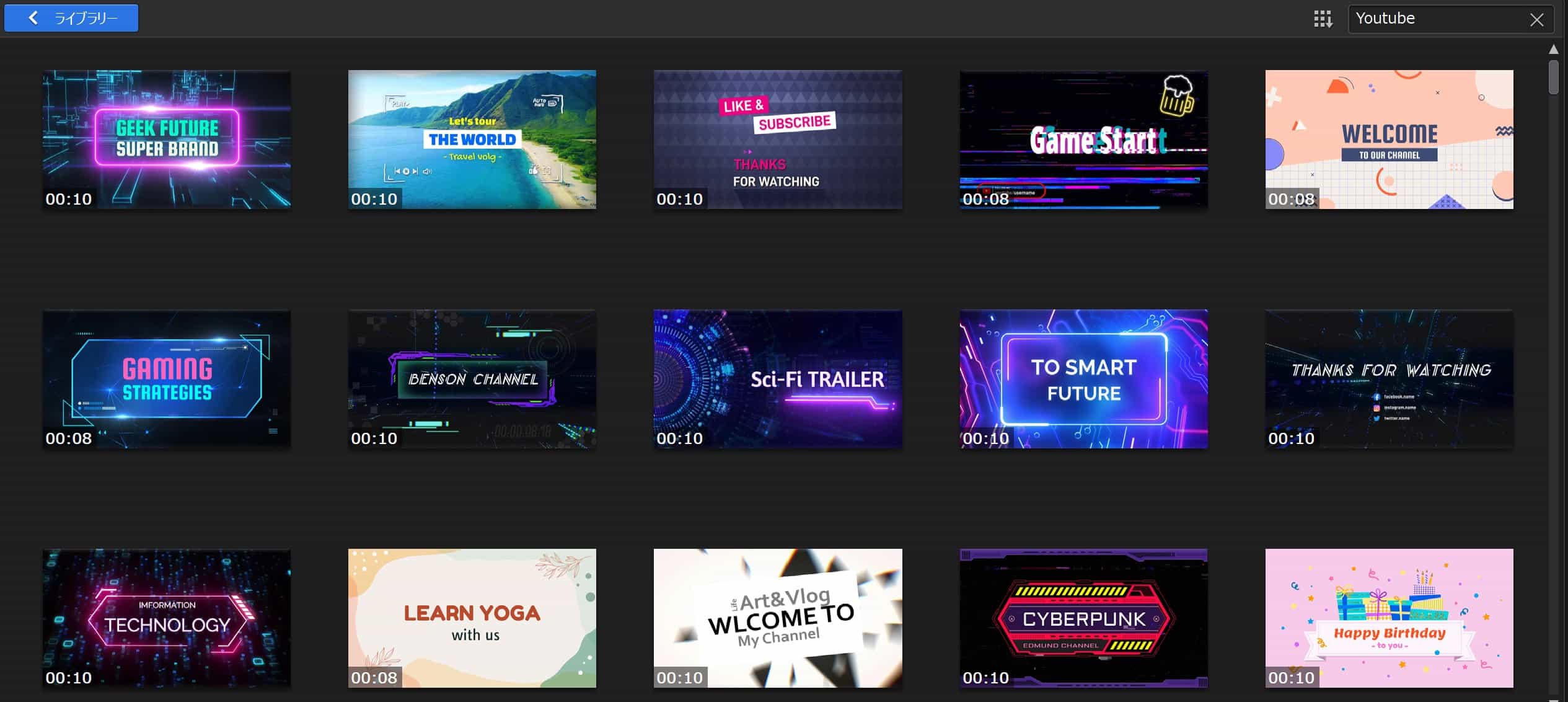Open the Like & Subscribe template
The width and height of the screenshot is (1568, 702).
tap(777, 139)
